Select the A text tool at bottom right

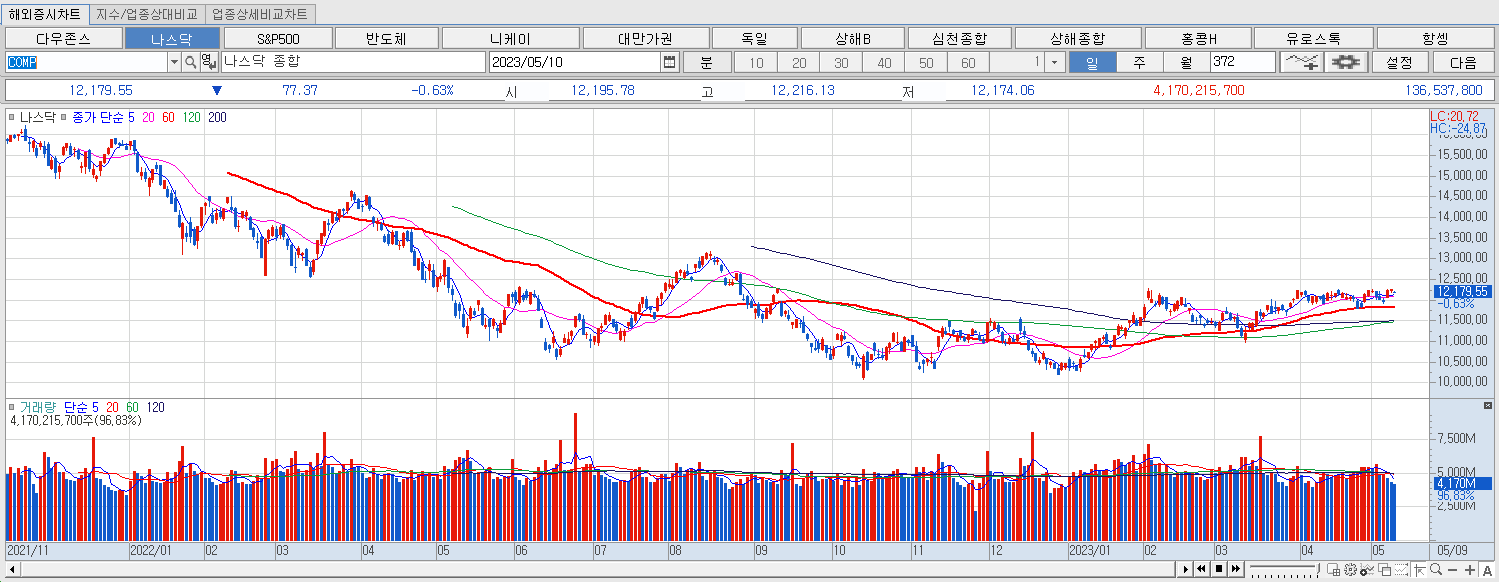(1487, 570)
